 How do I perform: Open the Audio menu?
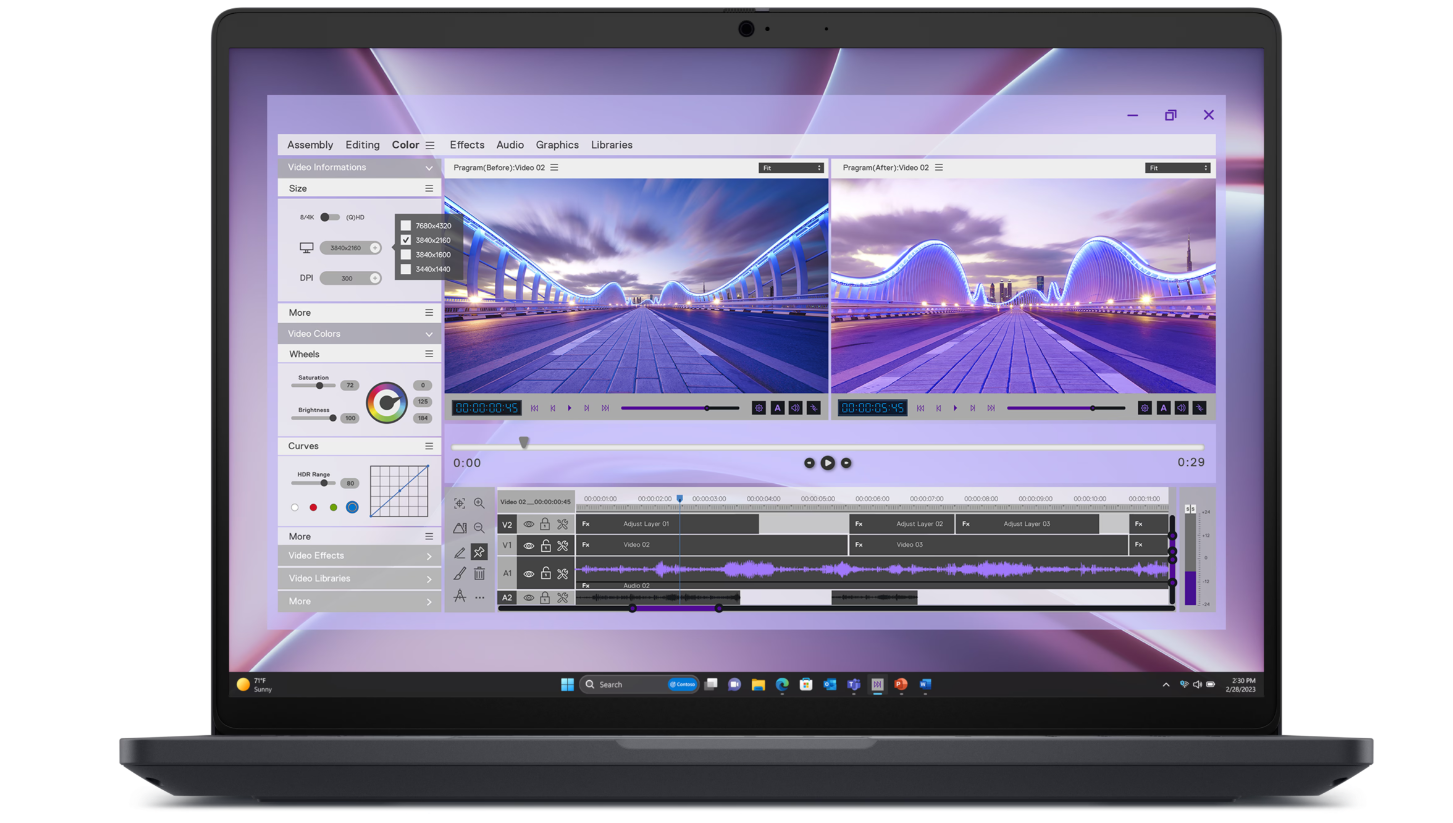[x=509, y=144]
